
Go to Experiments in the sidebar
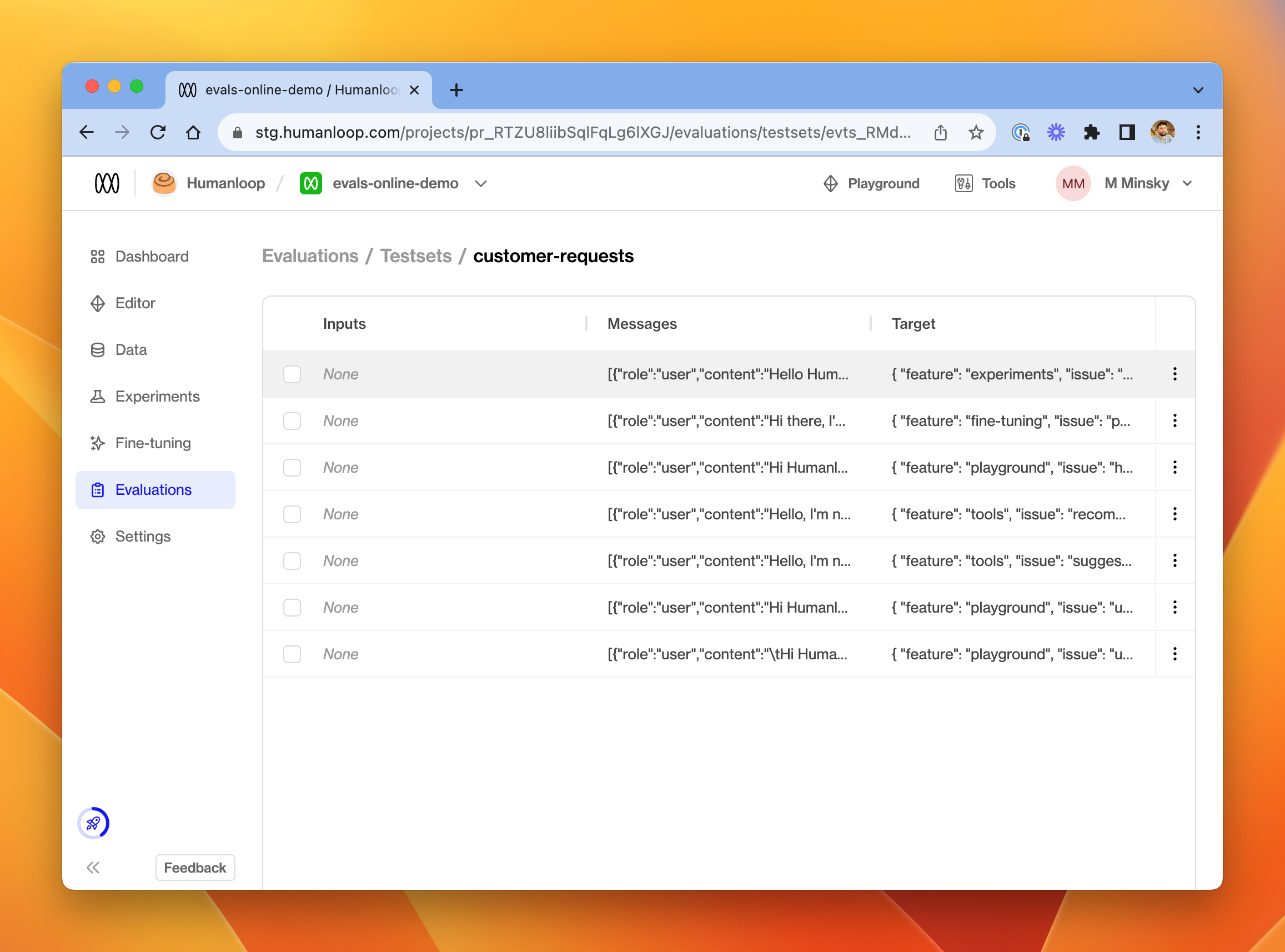tap(157, 397)
